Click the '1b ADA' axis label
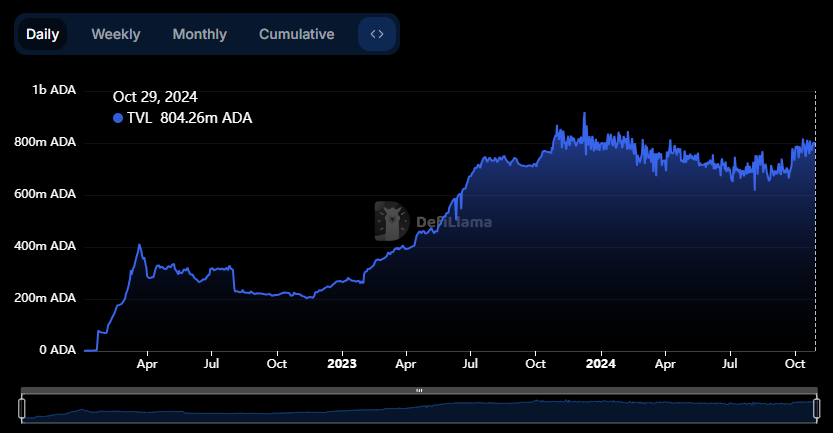The image size is (833, 433). coord(54,90)
